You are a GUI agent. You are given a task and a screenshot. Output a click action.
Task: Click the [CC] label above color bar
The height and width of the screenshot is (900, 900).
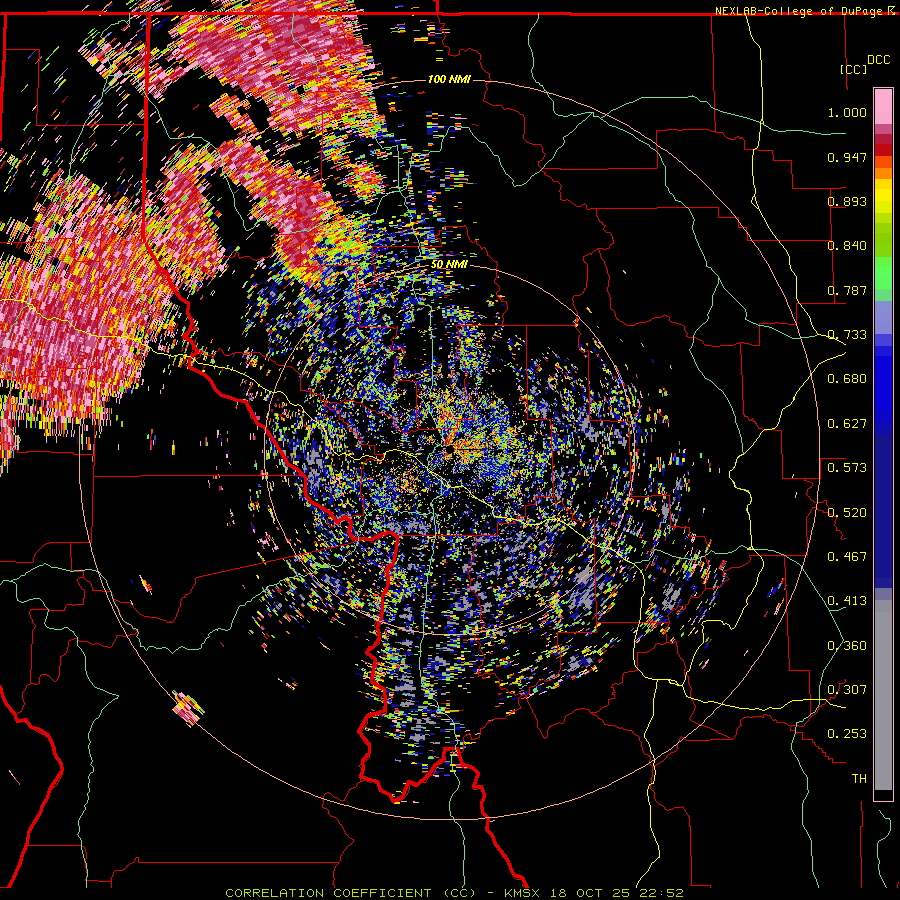pyautogui.click(x=853, y=69)
